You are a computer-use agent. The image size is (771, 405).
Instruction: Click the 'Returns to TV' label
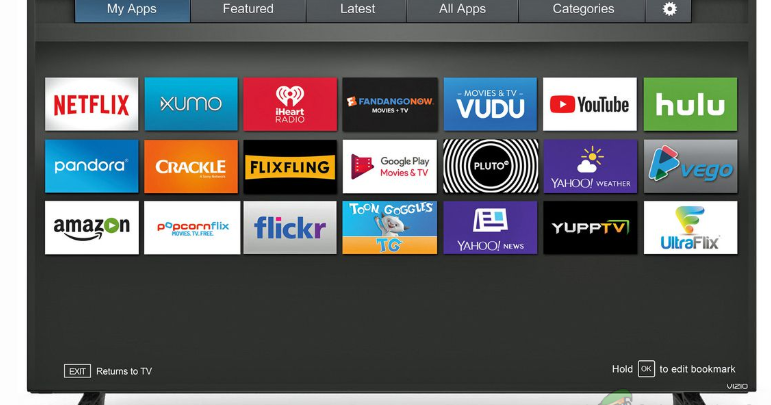pyautogui.click(x=124, y=372)
